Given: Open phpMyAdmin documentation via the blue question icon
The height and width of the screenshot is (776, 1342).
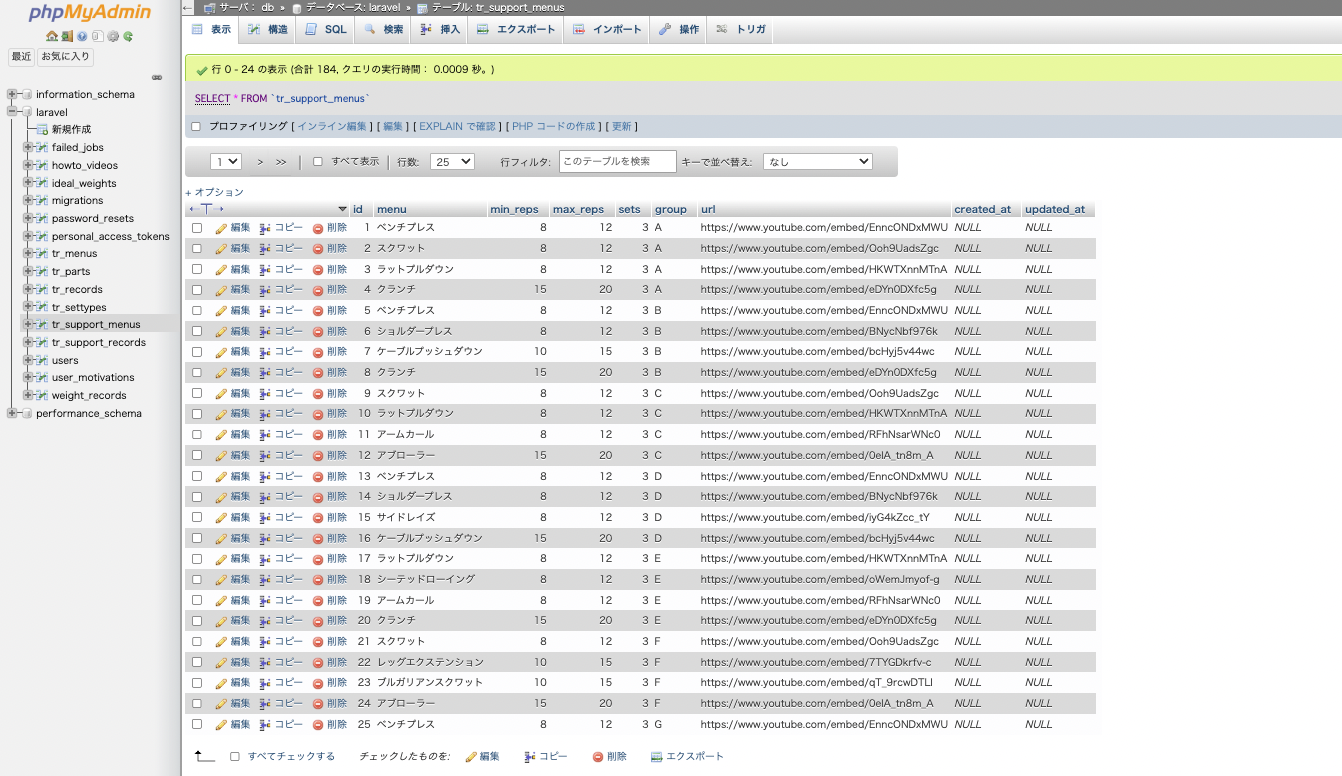Looking at the screenshot, I should [x=80, y=36].
